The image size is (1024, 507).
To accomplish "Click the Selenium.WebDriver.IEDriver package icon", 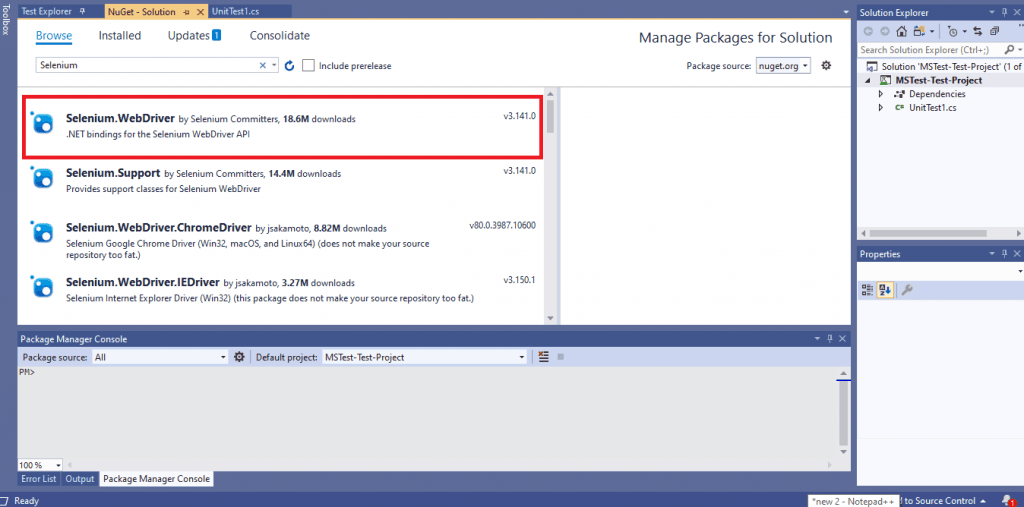I will [x=42, y=287].
